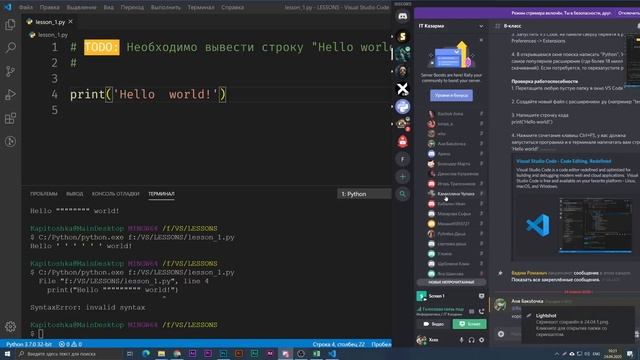Screen dimensions: 640x360
Task: Click the VS Code icon on the taskbar
Action: click(x=332, y=354)
